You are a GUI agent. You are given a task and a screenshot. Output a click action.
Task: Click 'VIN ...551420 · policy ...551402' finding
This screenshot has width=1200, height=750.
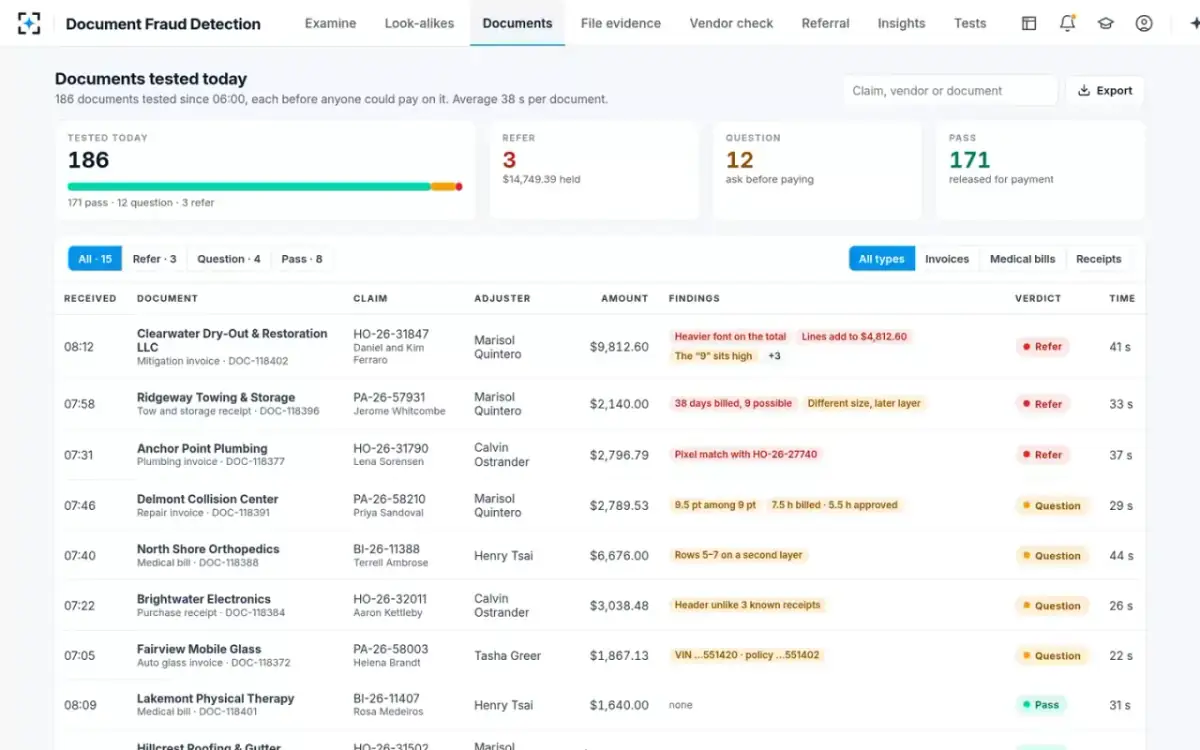(747, 655)
